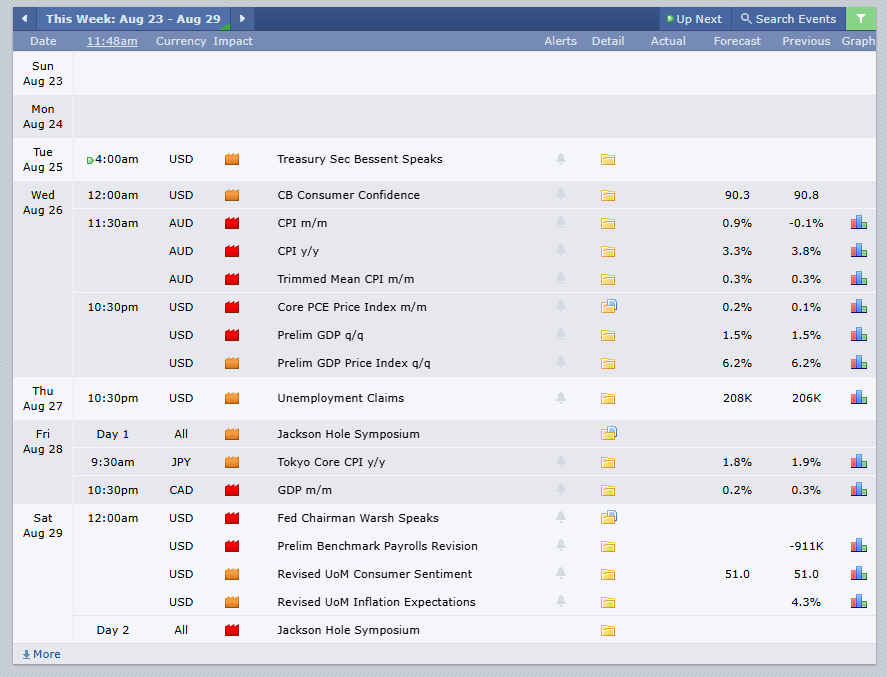Open graph icon for Unemployment Claims
Viewport: 887px width, 677px height.
click(859, 398)
